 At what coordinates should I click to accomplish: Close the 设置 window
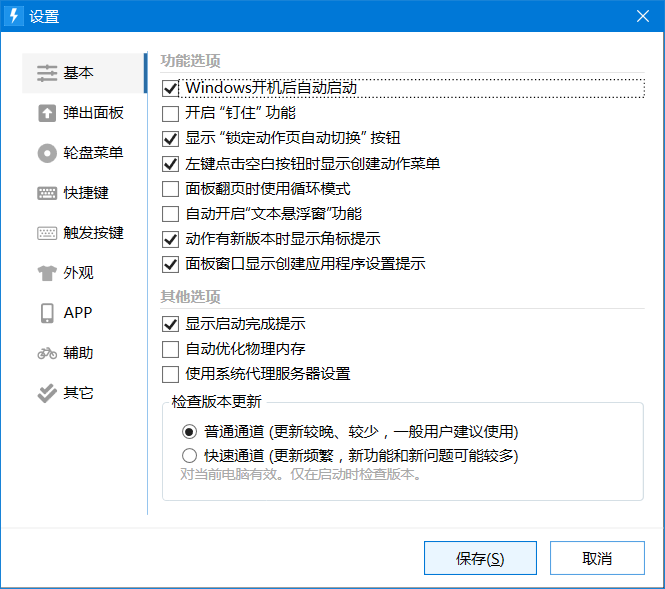pos(643,16)
